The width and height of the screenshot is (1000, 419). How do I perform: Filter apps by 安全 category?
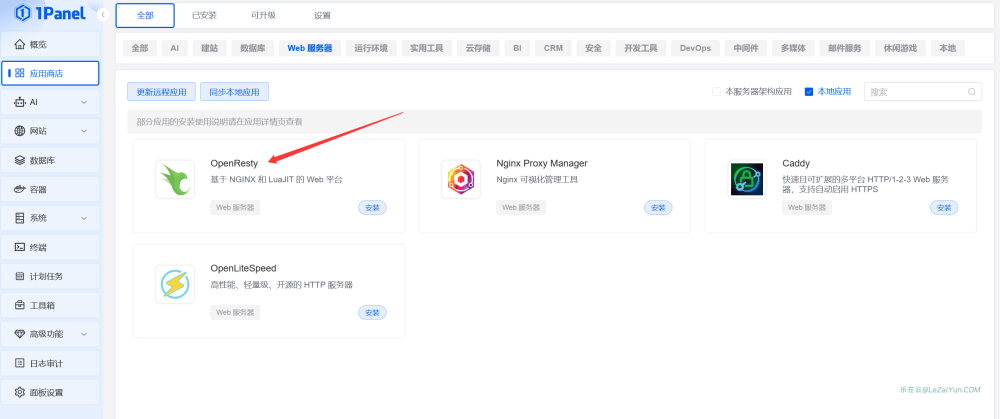point(594,48)
